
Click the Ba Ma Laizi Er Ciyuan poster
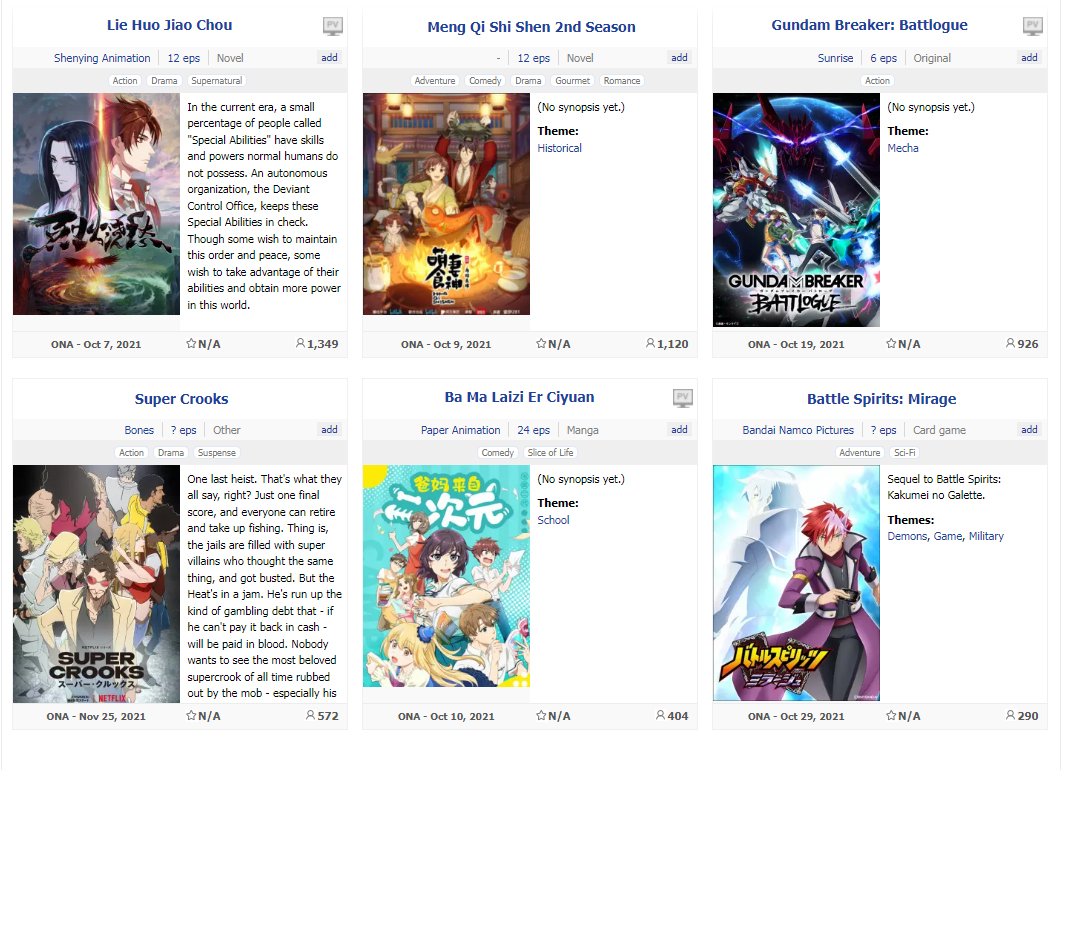pos(446,576)
